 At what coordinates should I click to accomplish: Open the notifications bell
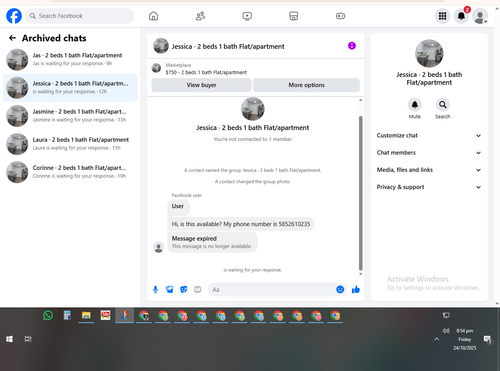click(461, 16)
